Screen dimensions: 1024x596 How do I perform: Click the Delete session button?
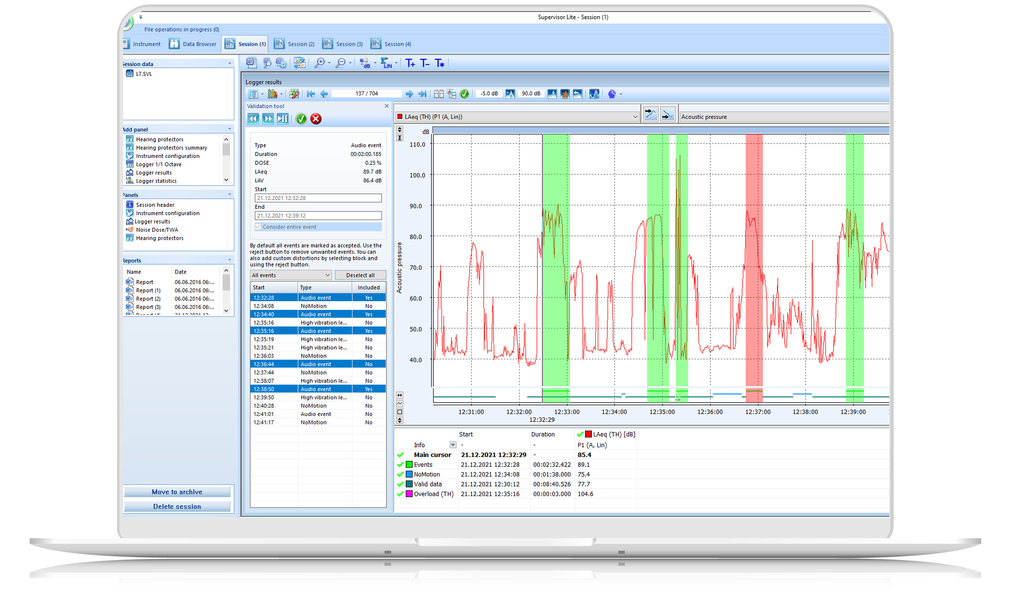click(x=177, y=506)
